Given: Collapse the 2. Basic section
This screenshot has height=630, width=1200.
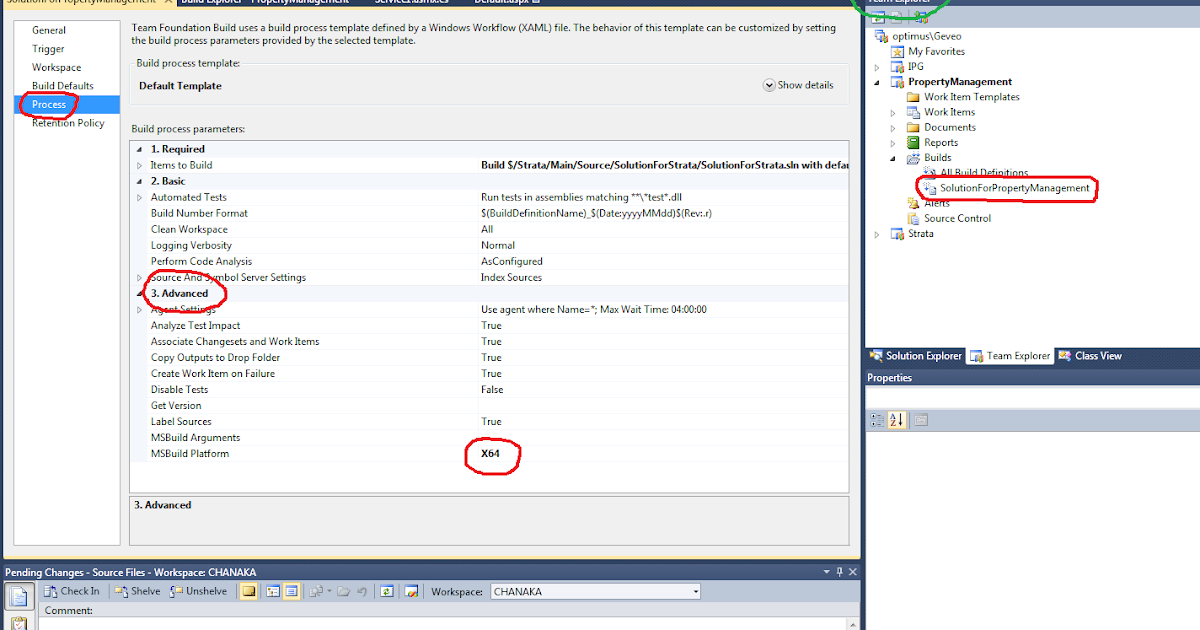Looking at the screenshot, I should click(x=138, y=181).
